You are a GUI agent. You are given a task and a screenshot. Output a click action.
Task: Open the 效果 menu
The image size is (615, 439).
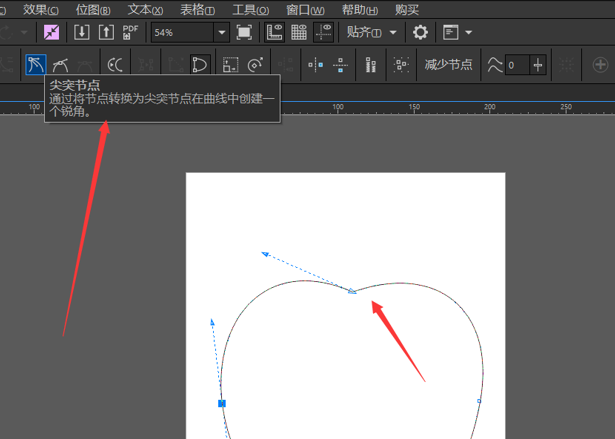[x=41, y=10]
